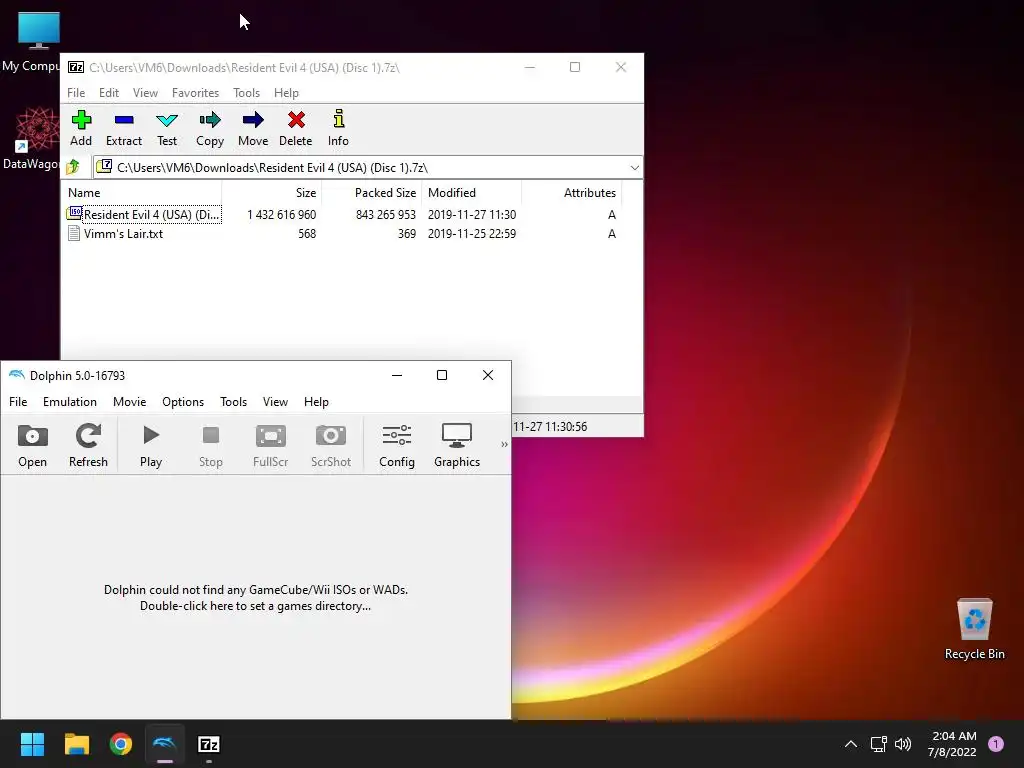Open Config in Dolphin toolbar
The width and height of the screenshot is (1024, 768).
[396, 445]
